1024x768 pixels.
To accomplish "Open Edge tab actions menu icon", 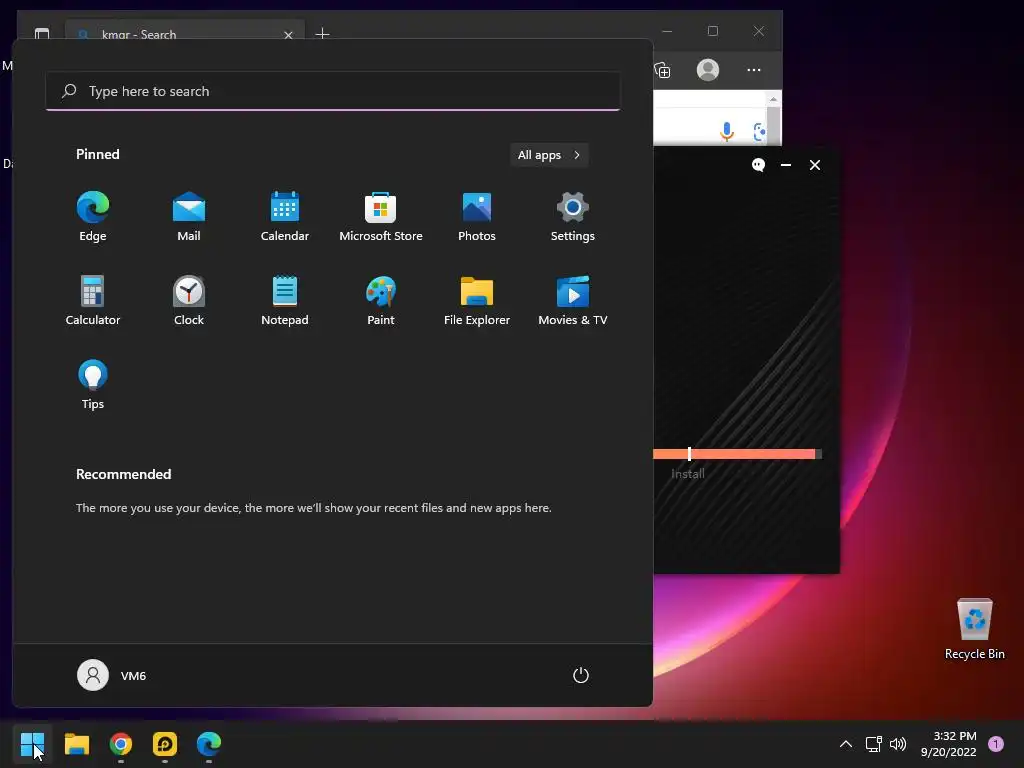I will pyautogui.click(x=42, y=33).
